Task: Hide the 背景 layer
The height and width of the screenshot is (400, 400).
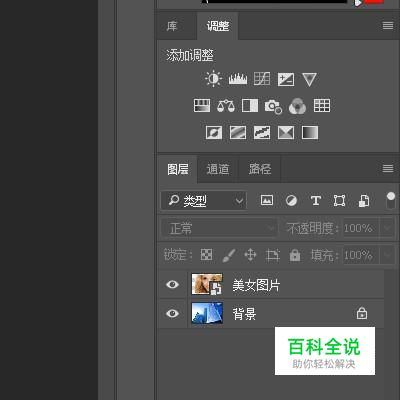Action: point(172,313)
